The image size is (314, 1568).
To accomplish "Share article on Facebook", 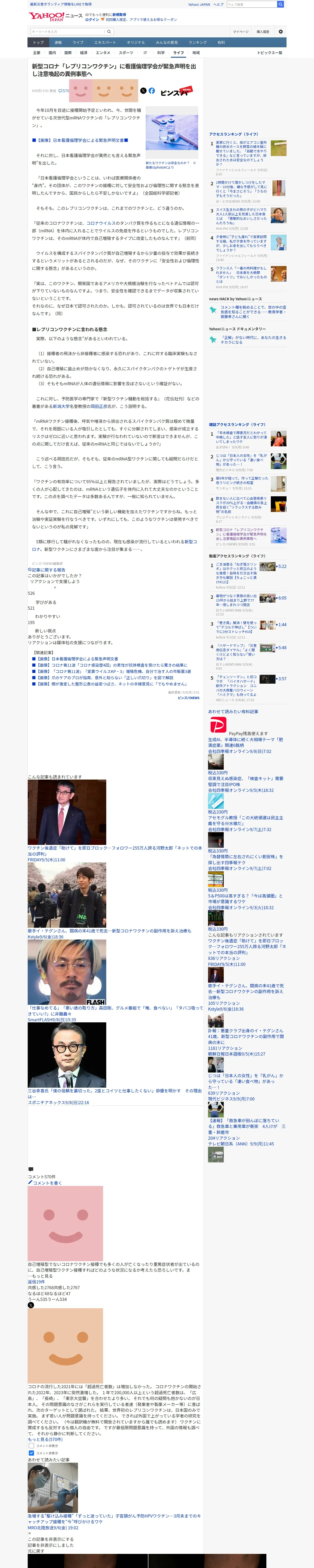I will pyautogui.click(x=152, y=91).
